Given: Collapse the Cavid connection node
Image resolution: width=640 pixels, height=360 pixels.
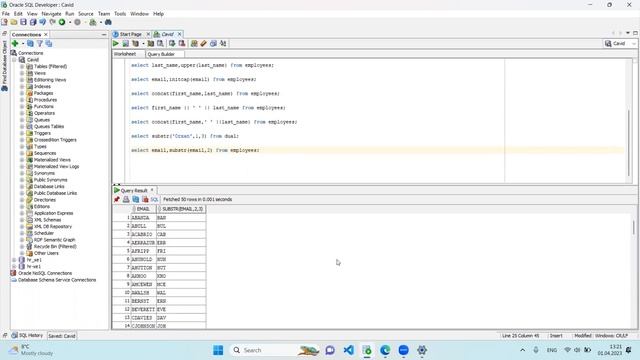Looking at the screenshot, I should [14, 60].
